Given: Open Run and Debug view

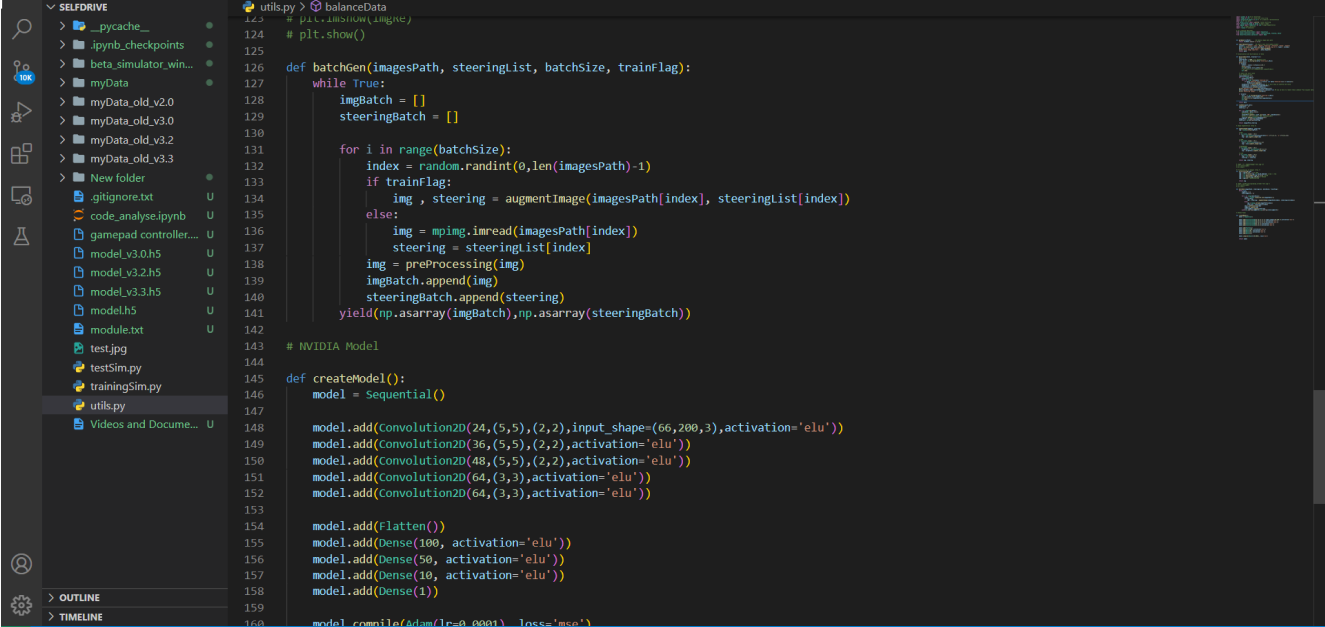Looking at the screenshot, I should click(21, 112).
